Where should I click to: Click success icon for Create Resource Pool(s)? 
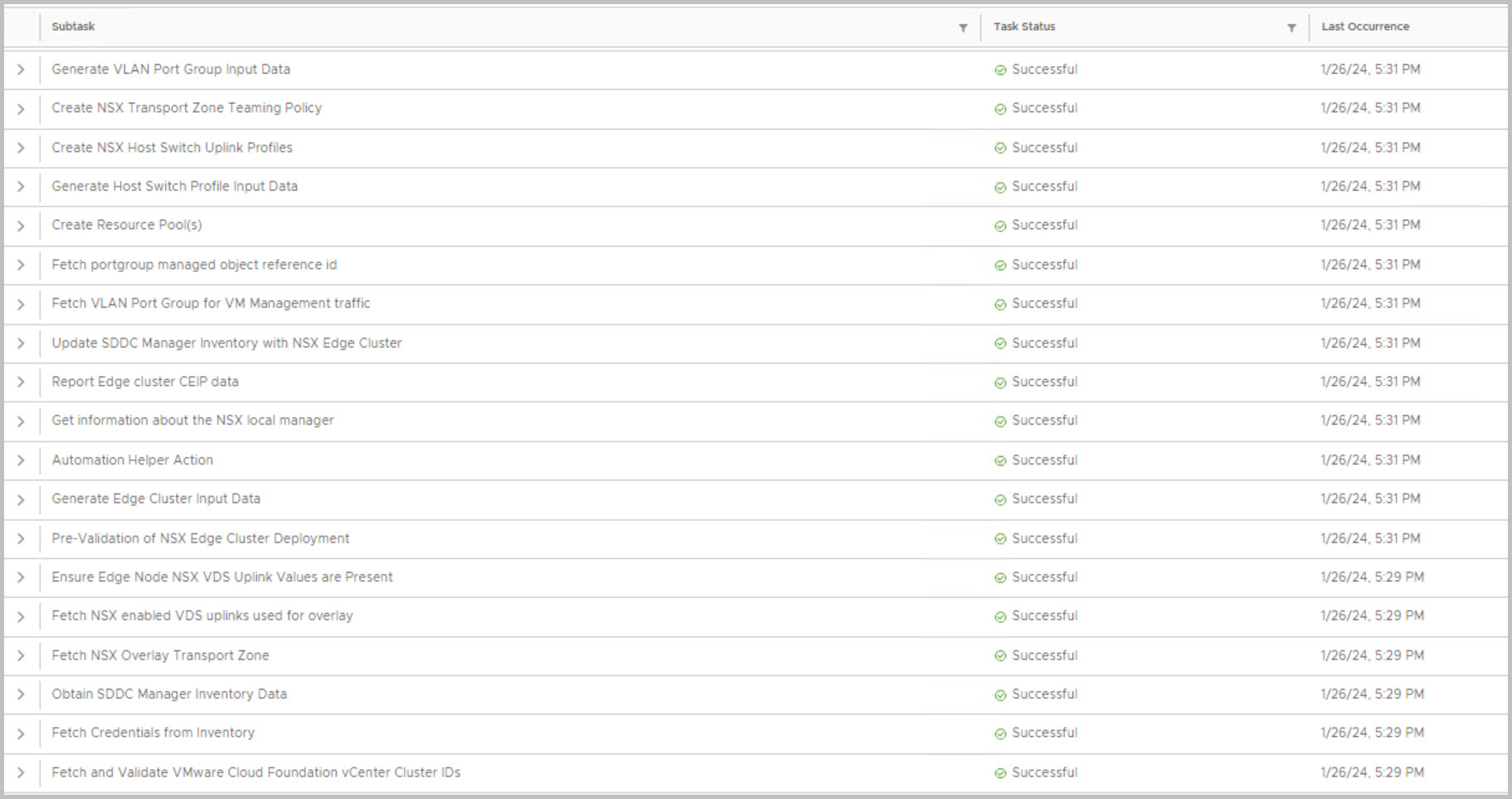tap(1000, 226)
